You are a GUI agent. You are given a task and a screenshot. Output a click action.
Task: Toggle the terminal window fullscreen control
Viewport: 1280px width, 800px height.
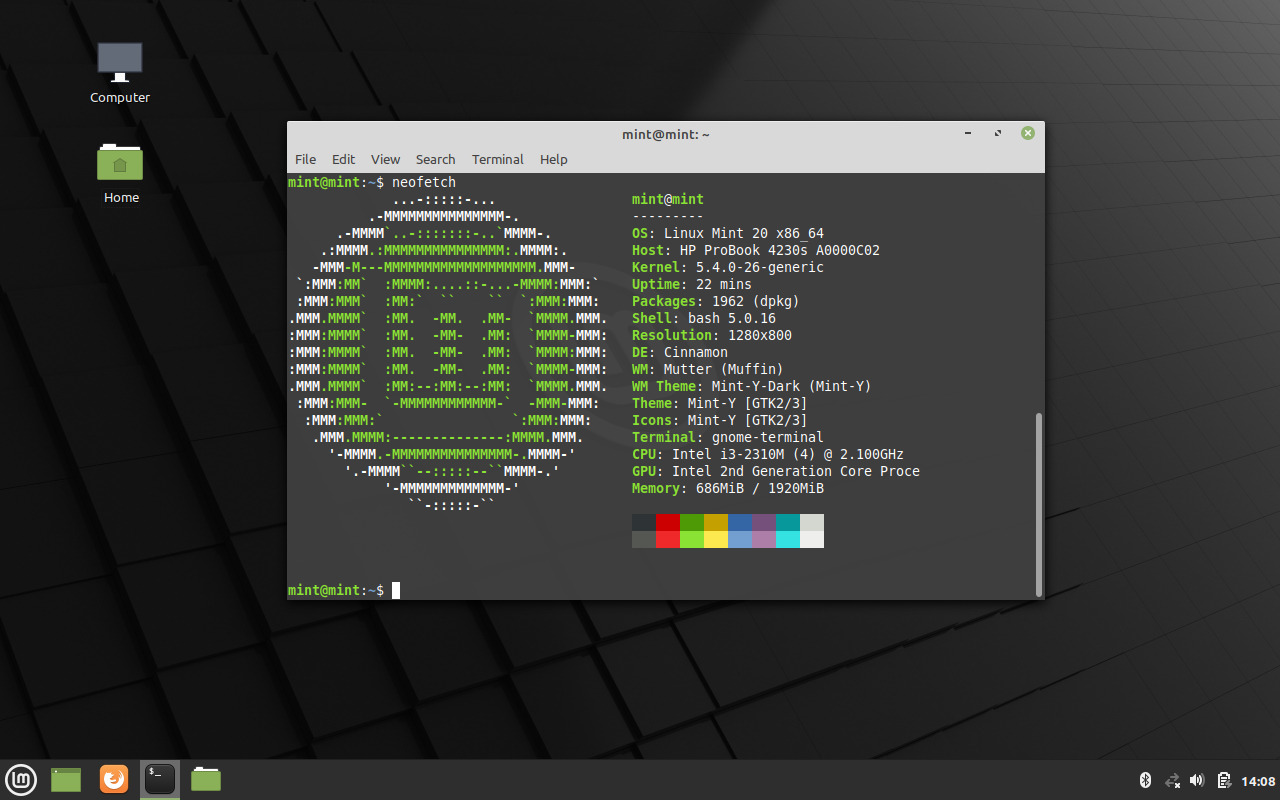(x=997, y=132)
